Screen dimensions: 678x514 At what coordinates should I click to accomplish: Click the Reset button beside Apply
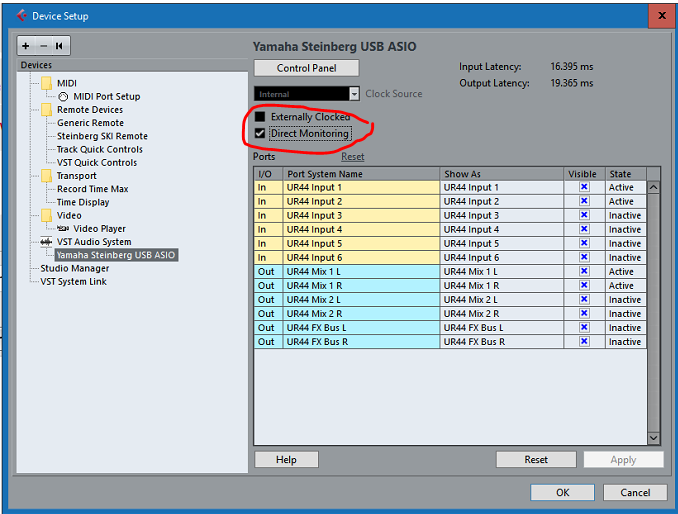(x=536, y=460)
